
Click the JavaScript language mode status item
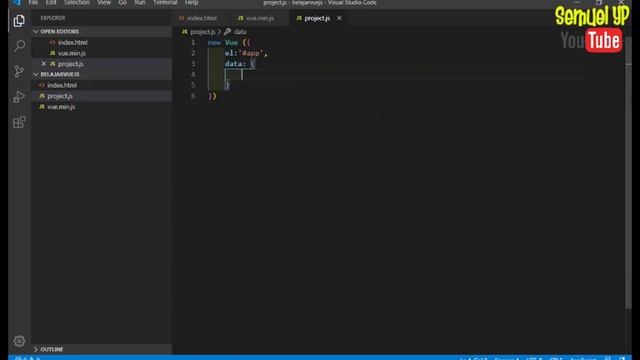[583, 358]
